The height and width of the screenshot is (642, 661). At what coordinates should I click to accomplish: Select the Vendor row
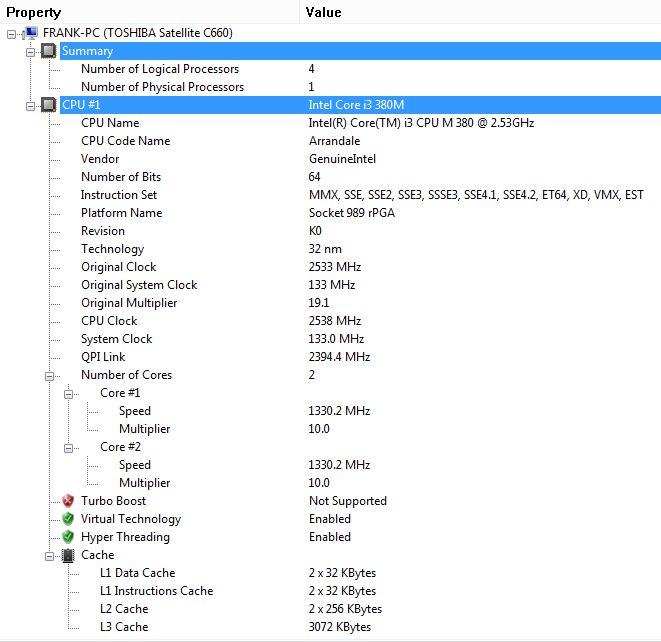point(330,159)
